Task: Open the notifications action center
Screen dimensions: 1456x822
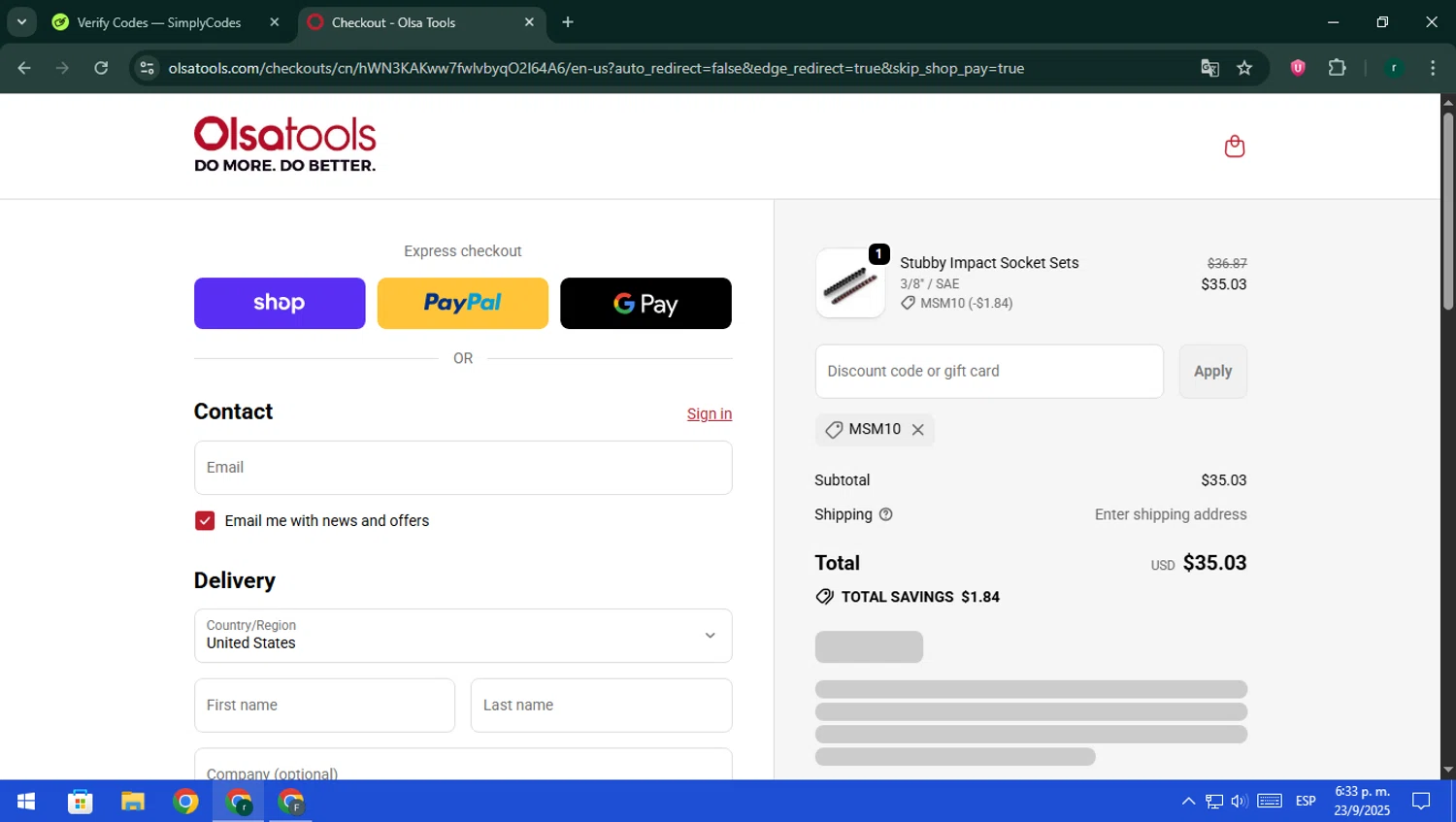Action: coord(1421,802)
